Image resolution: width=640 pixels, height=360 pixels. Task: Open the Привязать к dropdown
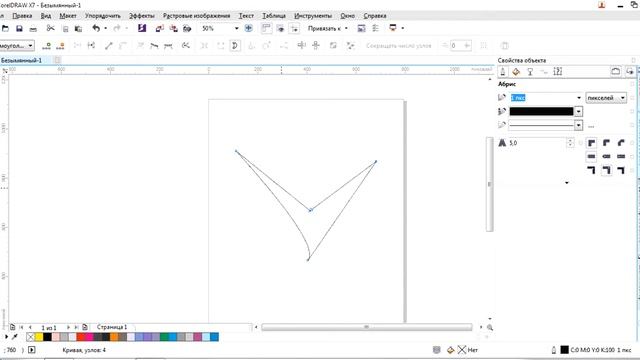click(x=346, y=29)
